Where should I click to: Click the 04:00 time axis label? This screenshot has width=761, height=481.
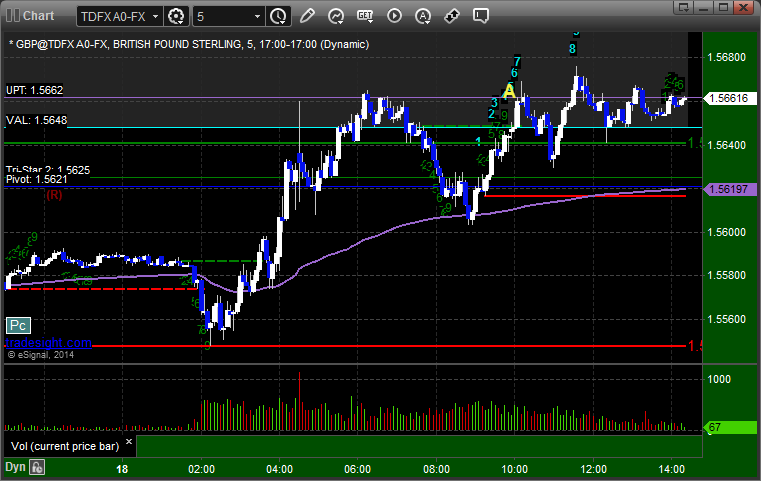pyautogui.click(x=280, y=469)
